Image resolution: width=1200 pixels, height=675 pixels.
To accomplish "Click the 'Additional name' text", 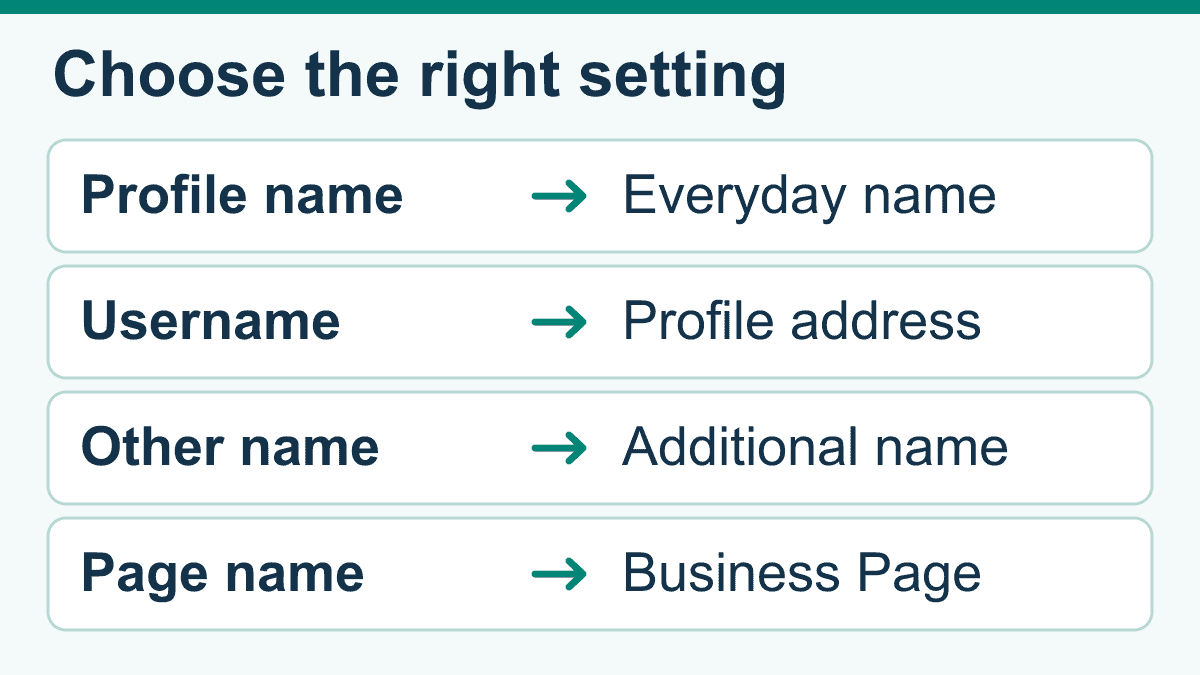I will pyautogui.click(x=815, y=448).
